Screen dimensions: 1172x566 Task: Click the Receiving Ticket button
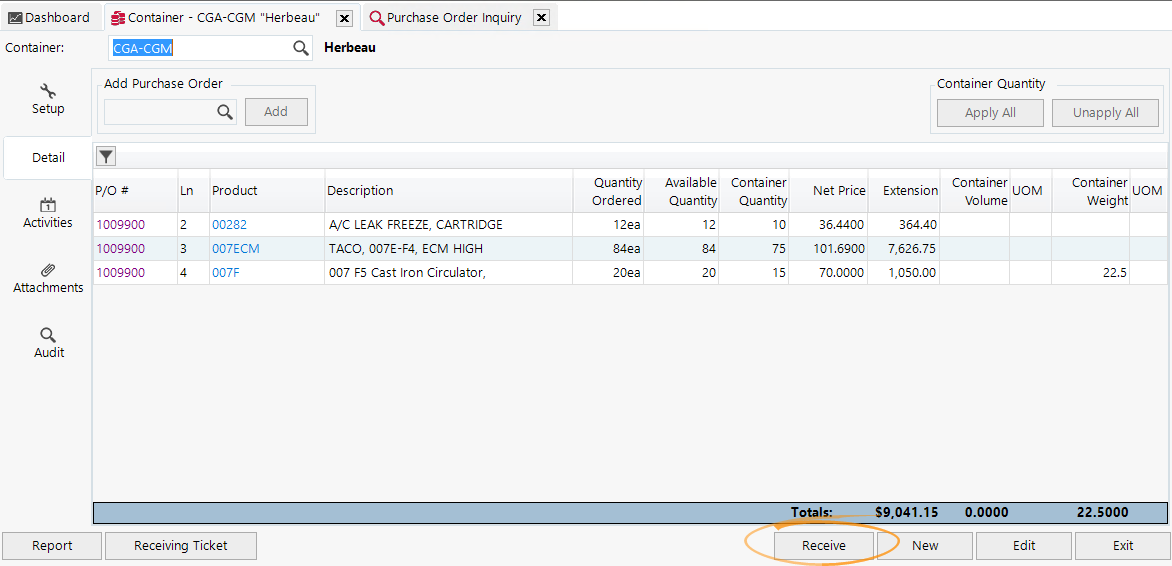click(181, 546)
